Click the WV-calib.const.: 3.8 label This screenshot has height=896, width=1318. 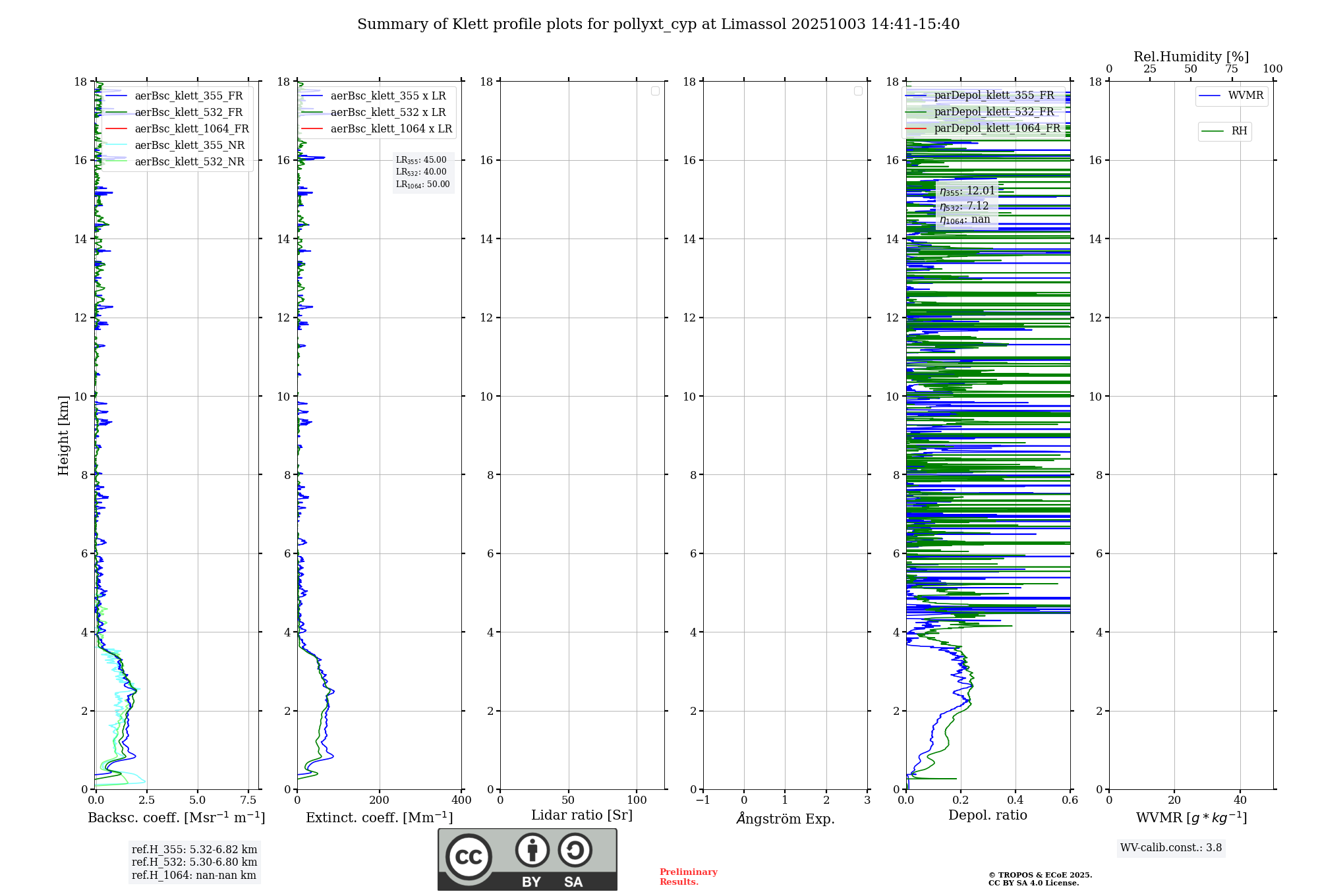pos(1170,848)
